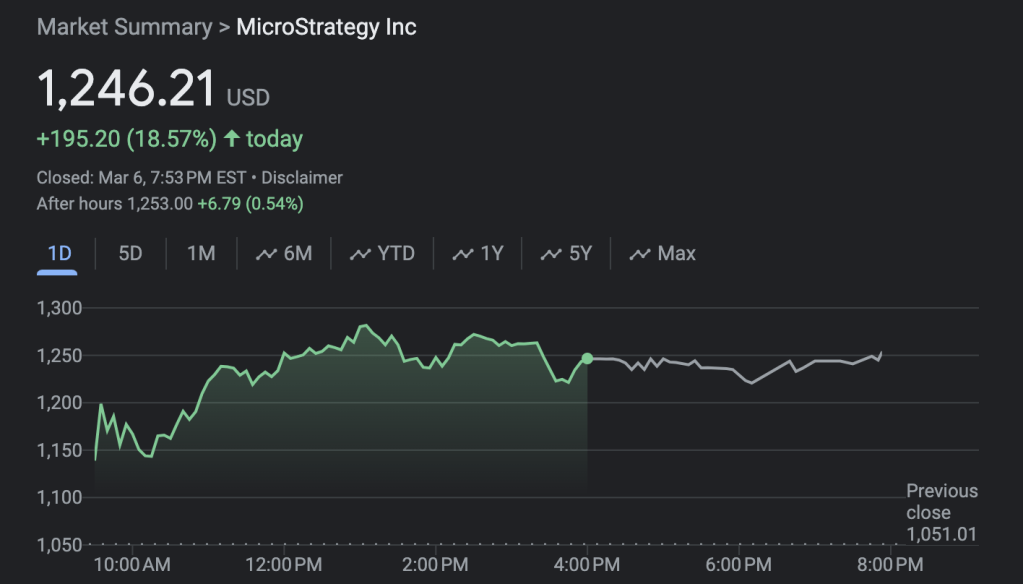Click the green up arrow next to today
This screenshot has width=1023, height=584.
tap(231, 139)
